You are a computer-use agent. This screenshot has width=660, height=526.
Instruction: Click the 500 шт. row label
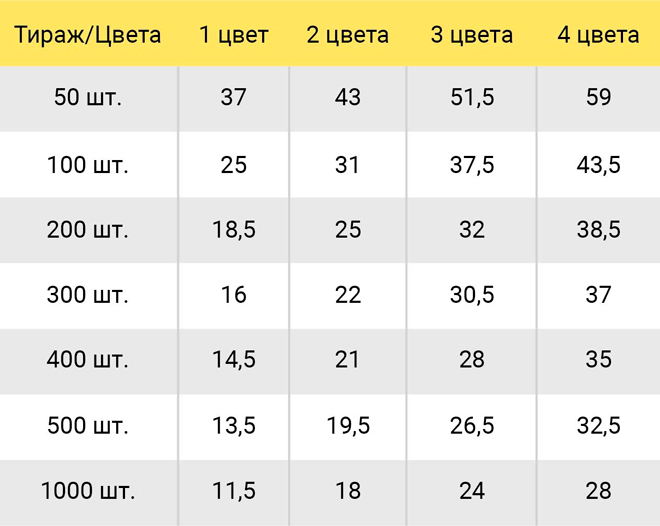88,425
